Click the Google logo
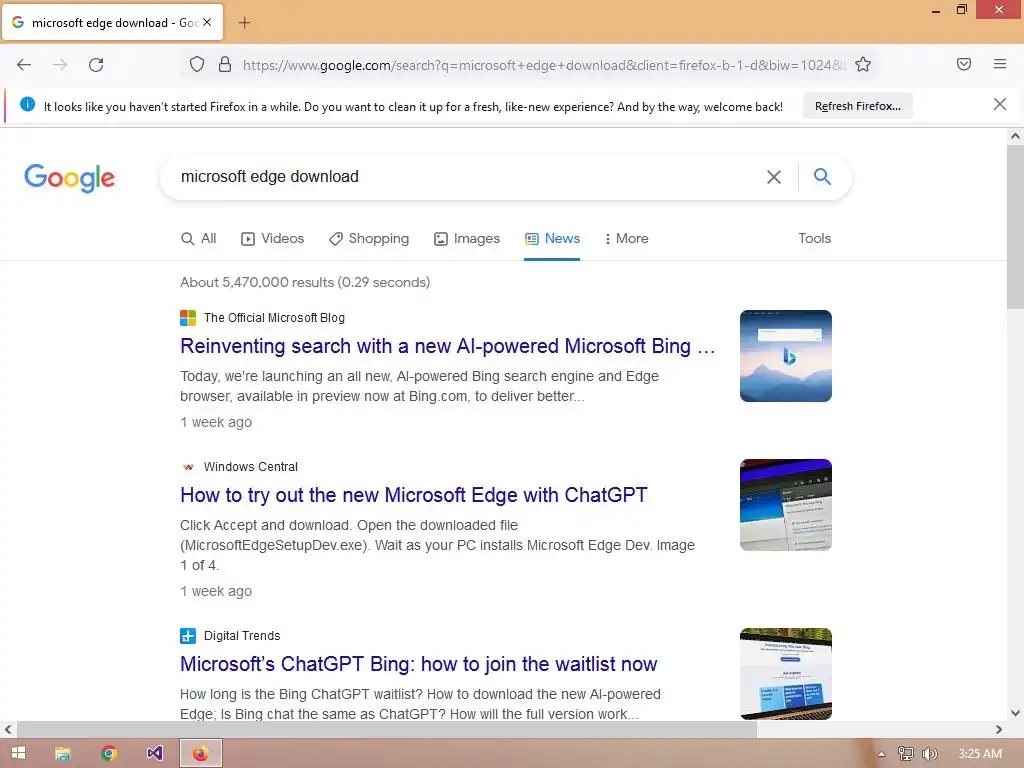 (69, 178)
